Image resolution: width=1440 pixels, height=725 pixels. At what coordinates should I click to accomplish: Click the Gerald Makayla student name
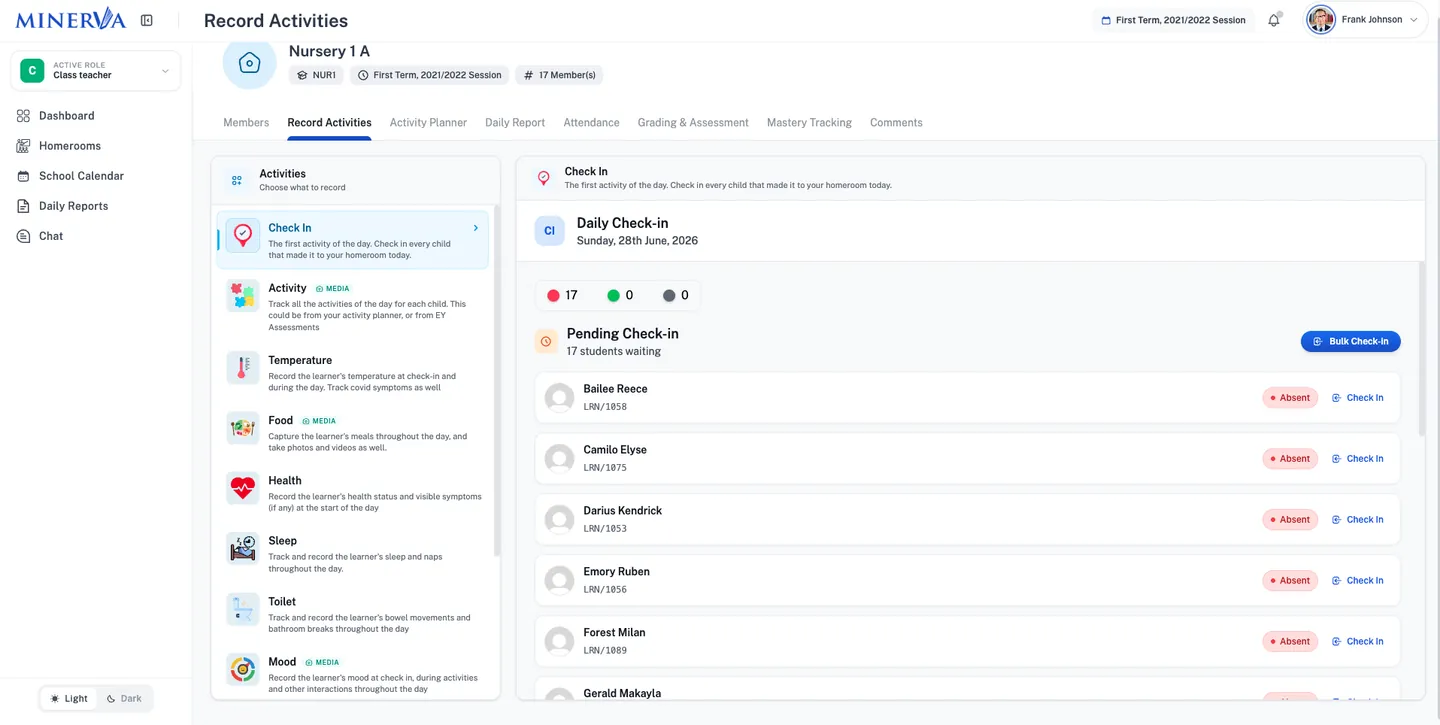coord(622,693)
